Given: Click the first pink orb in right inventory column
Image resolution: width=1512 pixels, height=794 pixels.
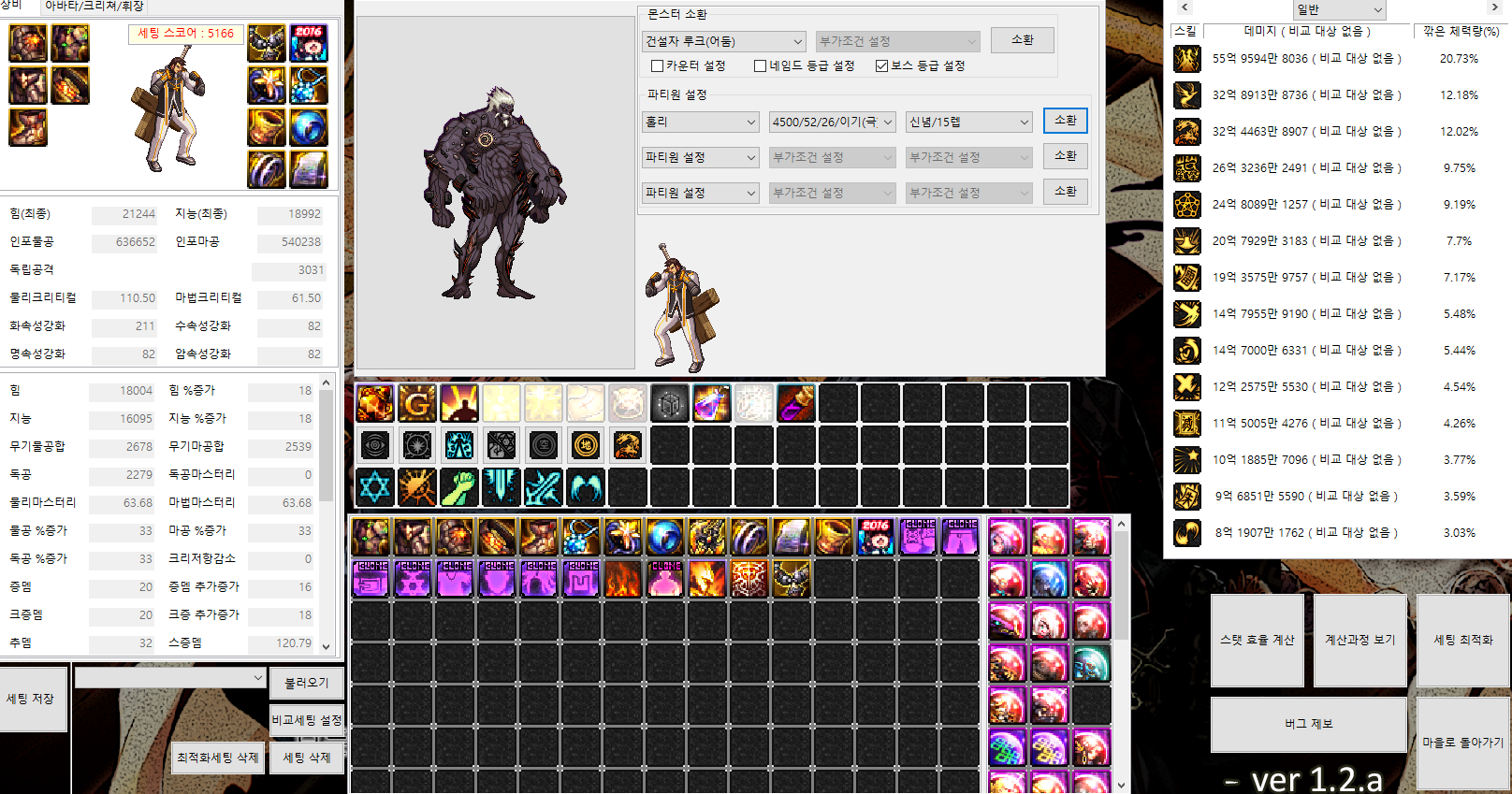Looking at the screenshot, I should click(x=1008, y=537).
